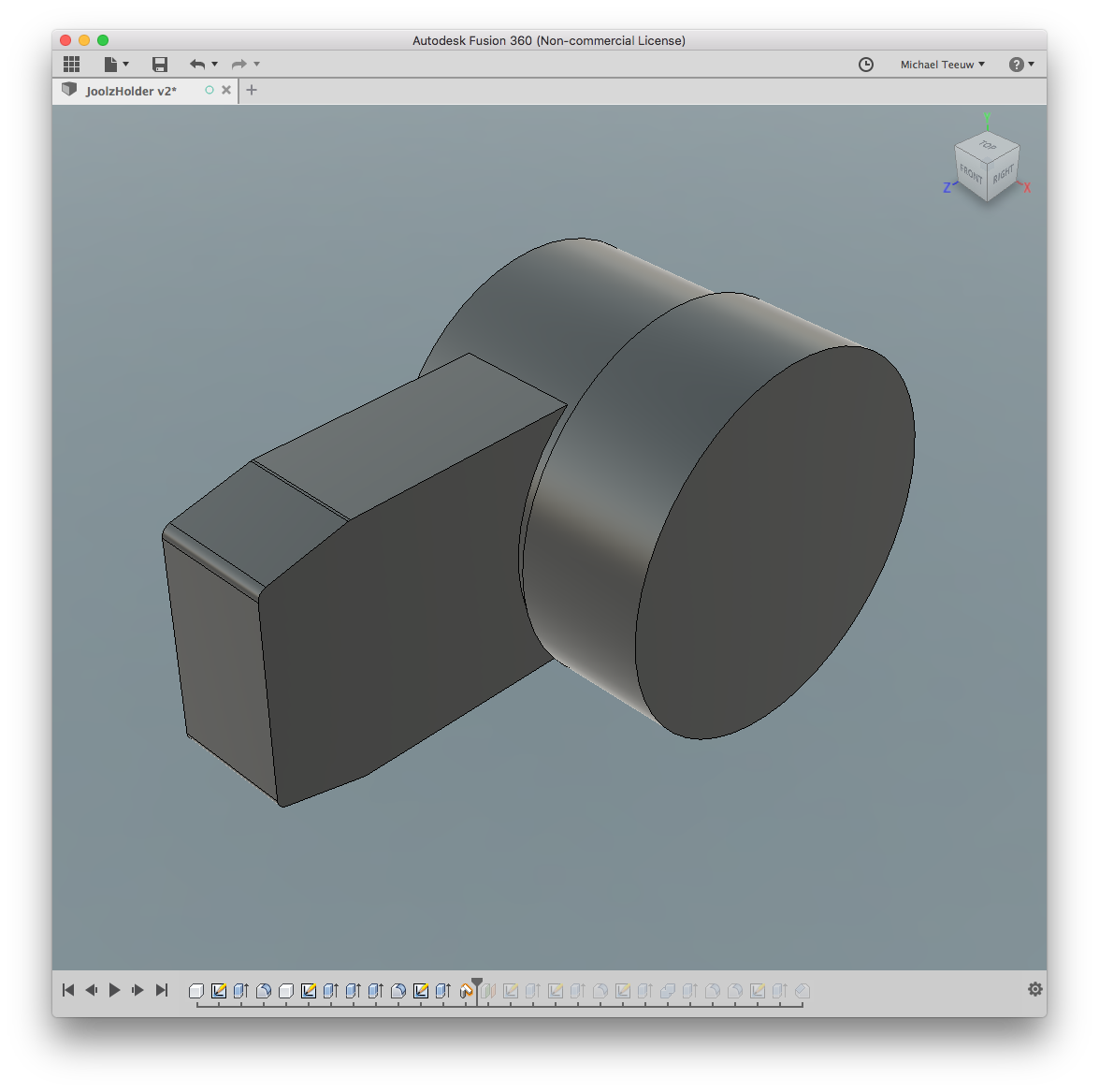The width and height of the screenshot is (1099, 1092).
Task: Expand the undo history dropdown arrow
Action: pyautogui.click(x=215, y=64)
